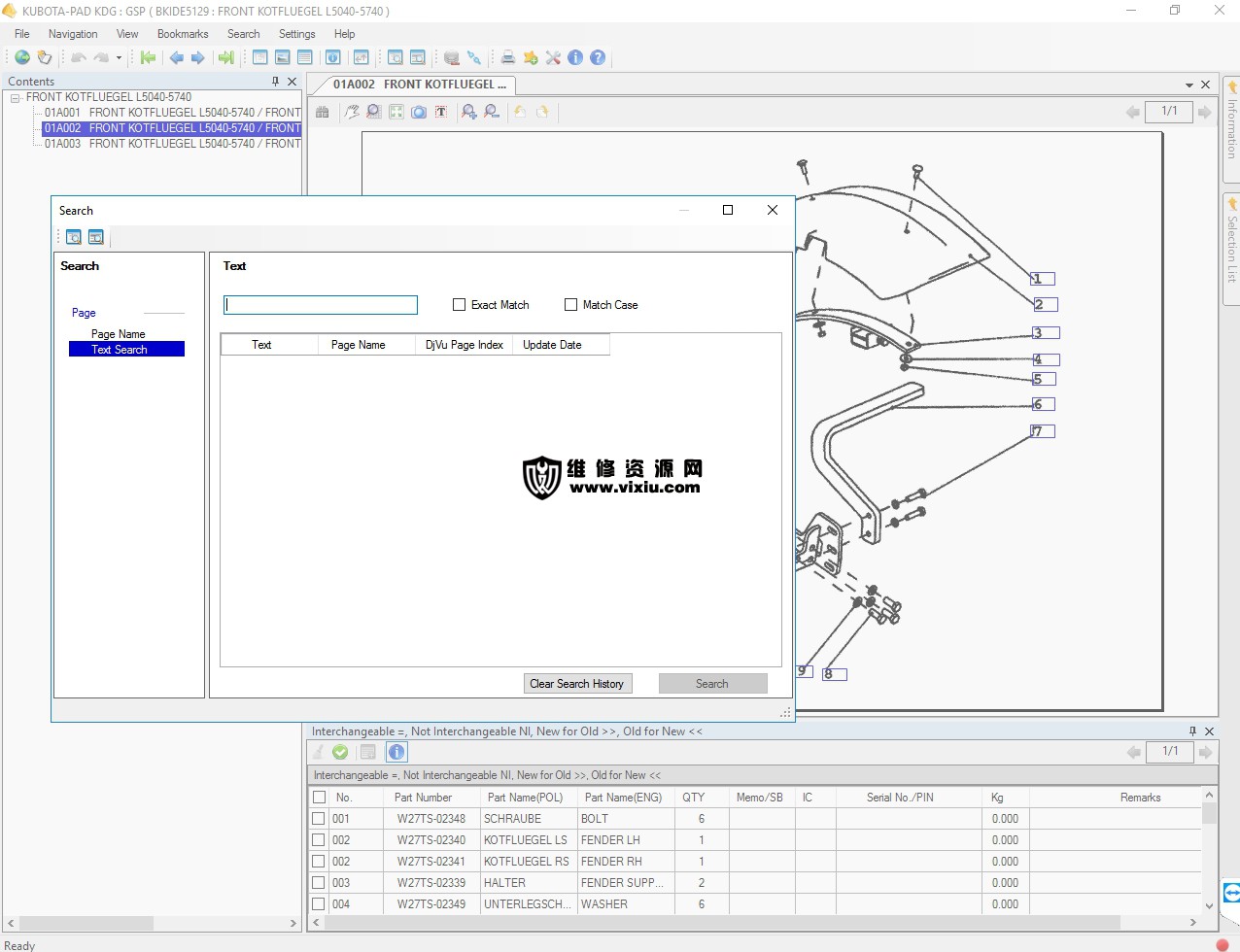Image resolution: width=1240 pixels, height=952 pixels.
Task: Click the printer icon in main toolbar
Action: (507, 57)
